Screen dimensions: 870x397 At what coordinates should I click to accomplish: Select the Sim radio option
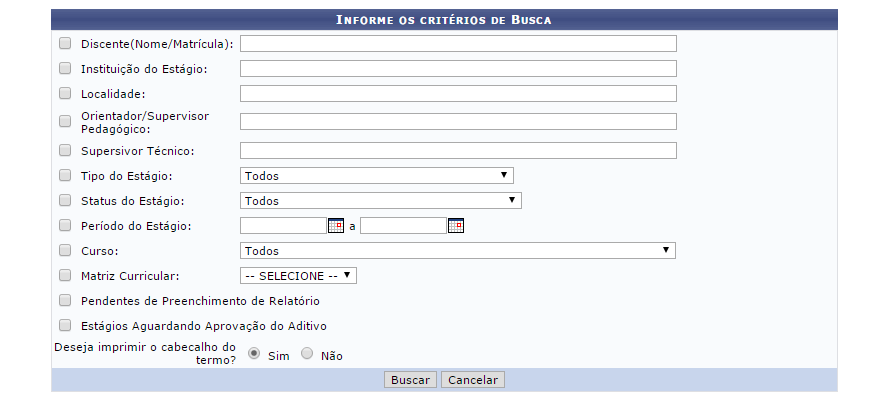click(254, 354)
